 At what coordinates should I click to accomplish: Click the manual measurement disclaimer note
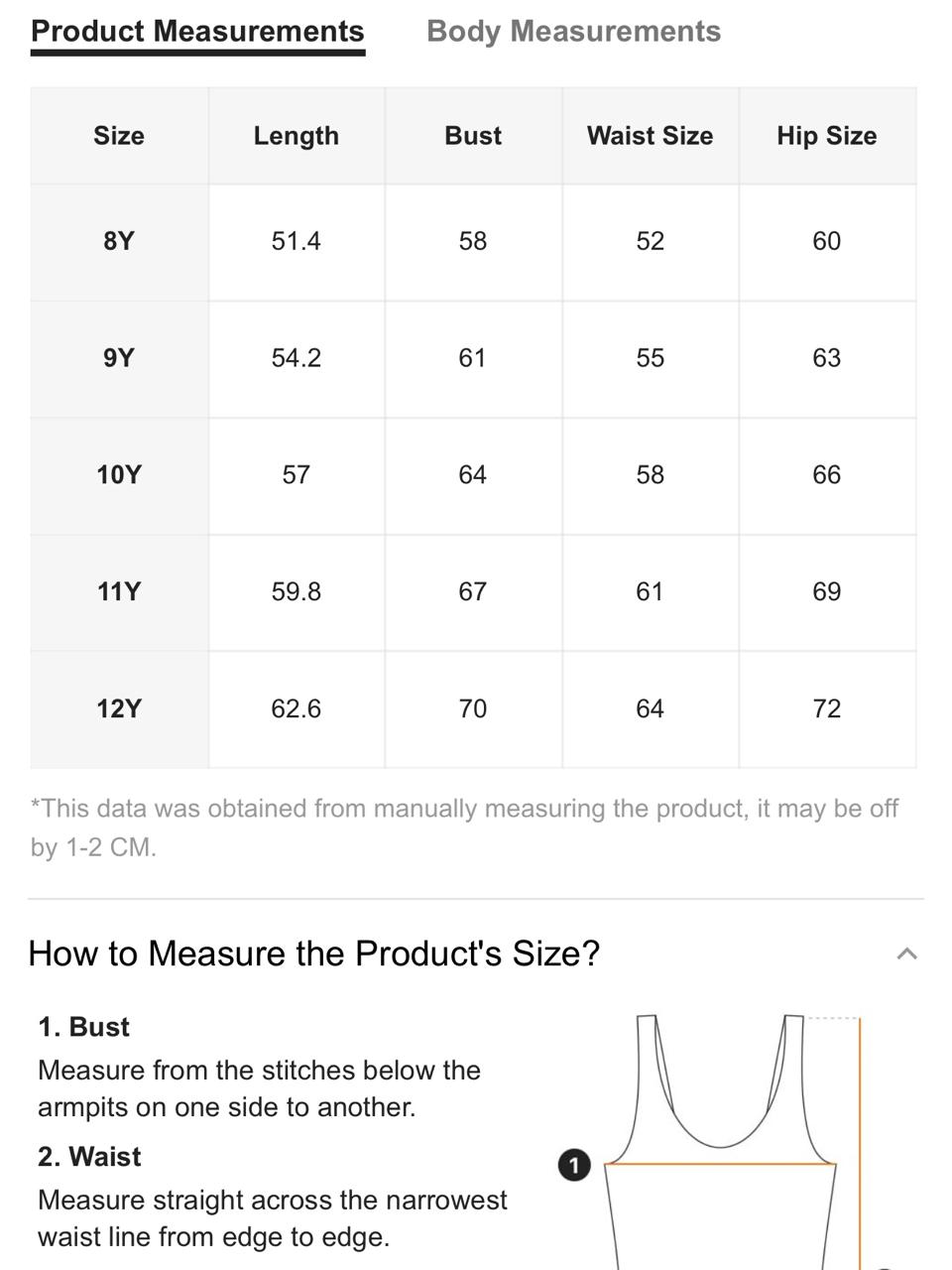click(464, 827)
